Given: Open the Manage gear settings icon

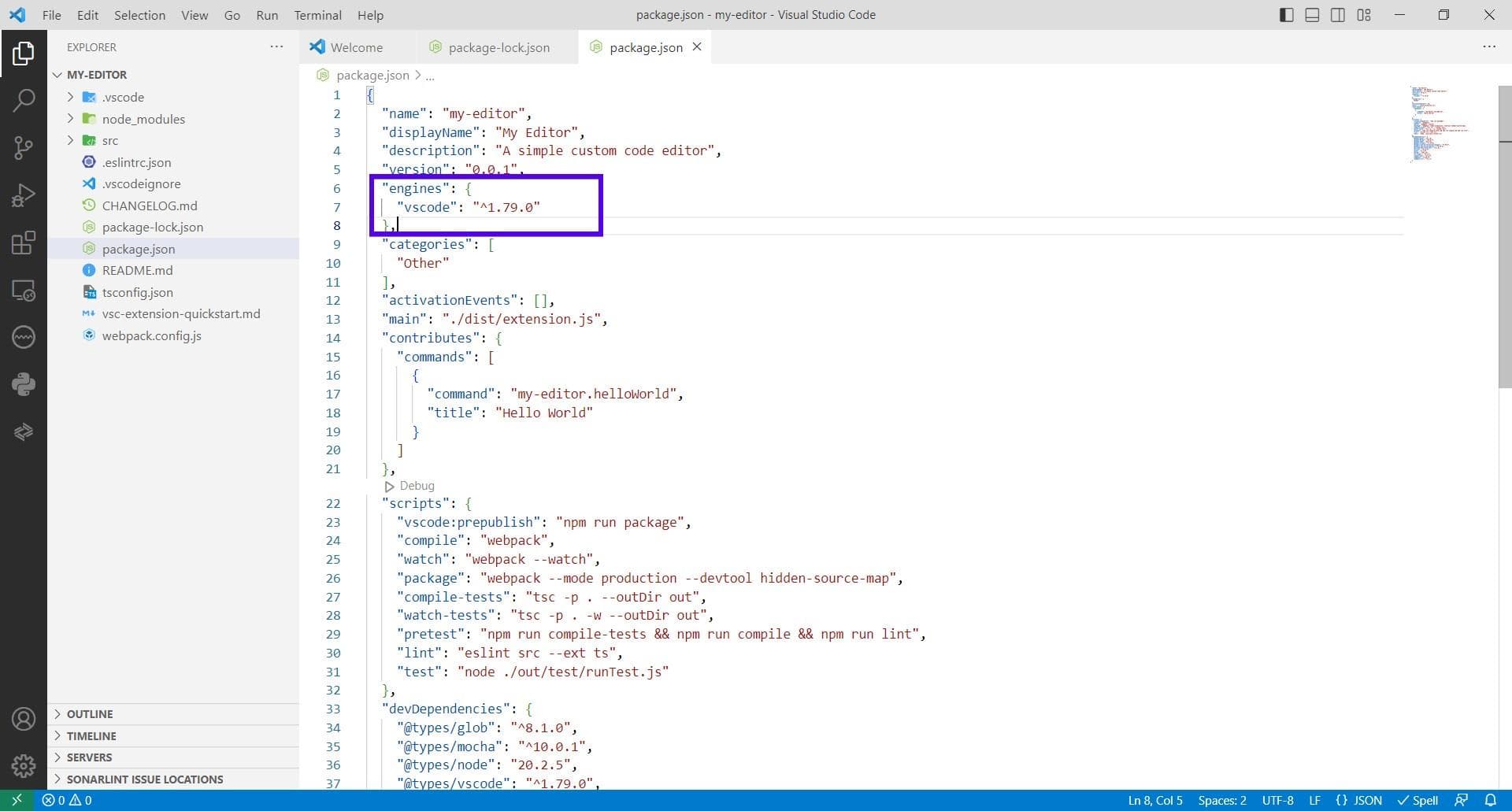Looking at the screenshot, I should point(24,765).
